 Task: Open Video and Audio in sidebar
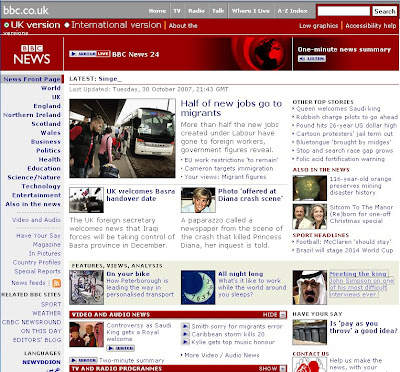pos(37,220)
